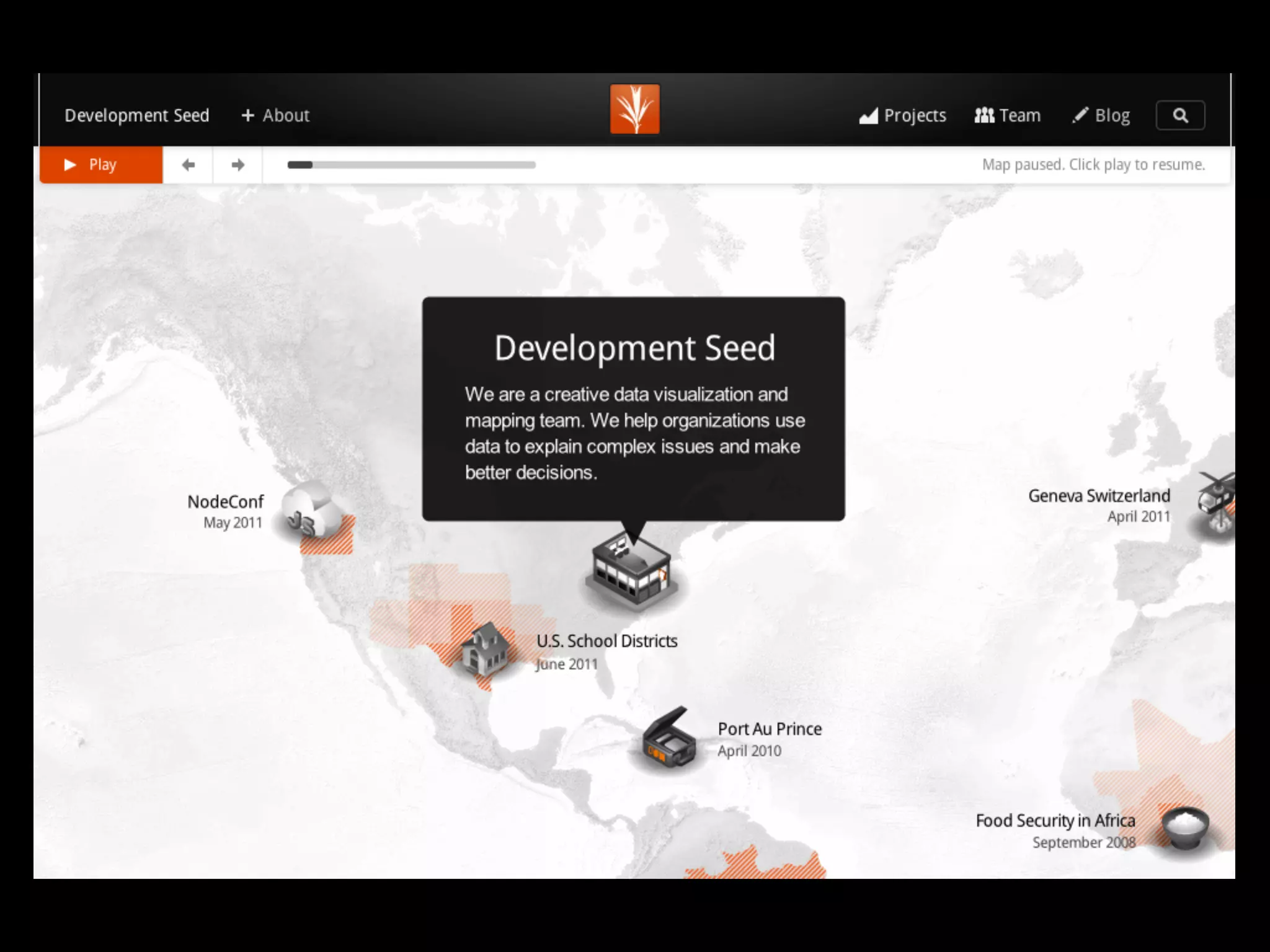Open the Projects menu item

pos(903,115)
